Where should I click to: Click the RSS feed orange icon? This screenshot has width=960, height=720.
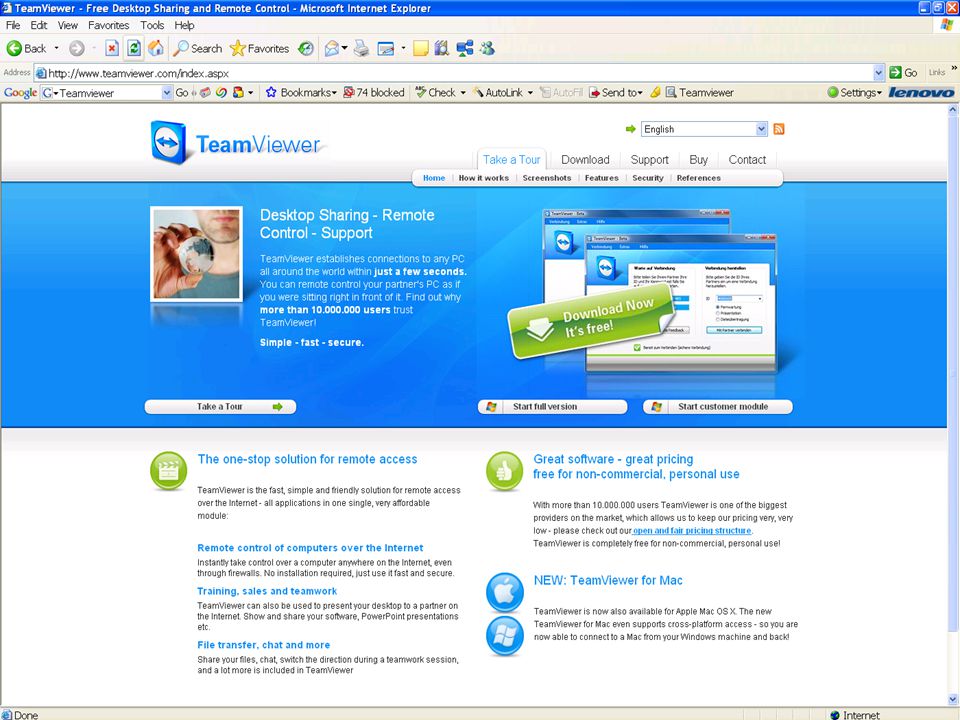[x=779, y=129]
